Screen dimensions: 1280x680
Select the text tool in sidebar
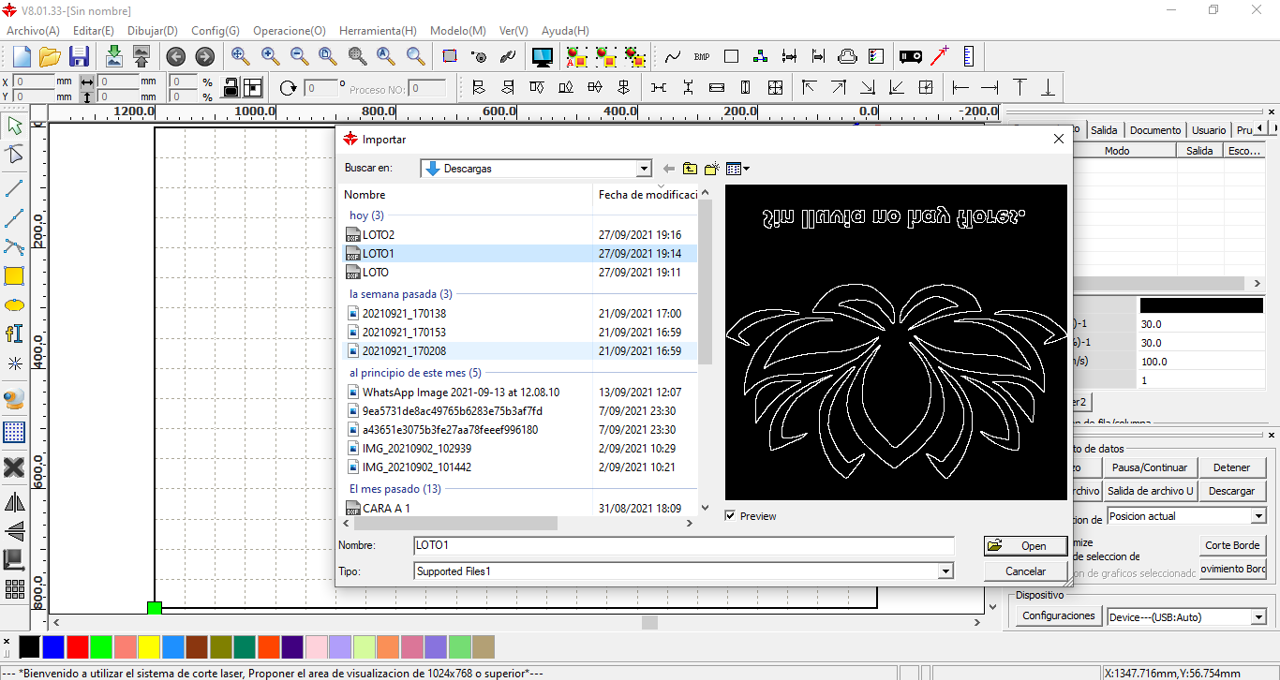click(x=14, y=334)
